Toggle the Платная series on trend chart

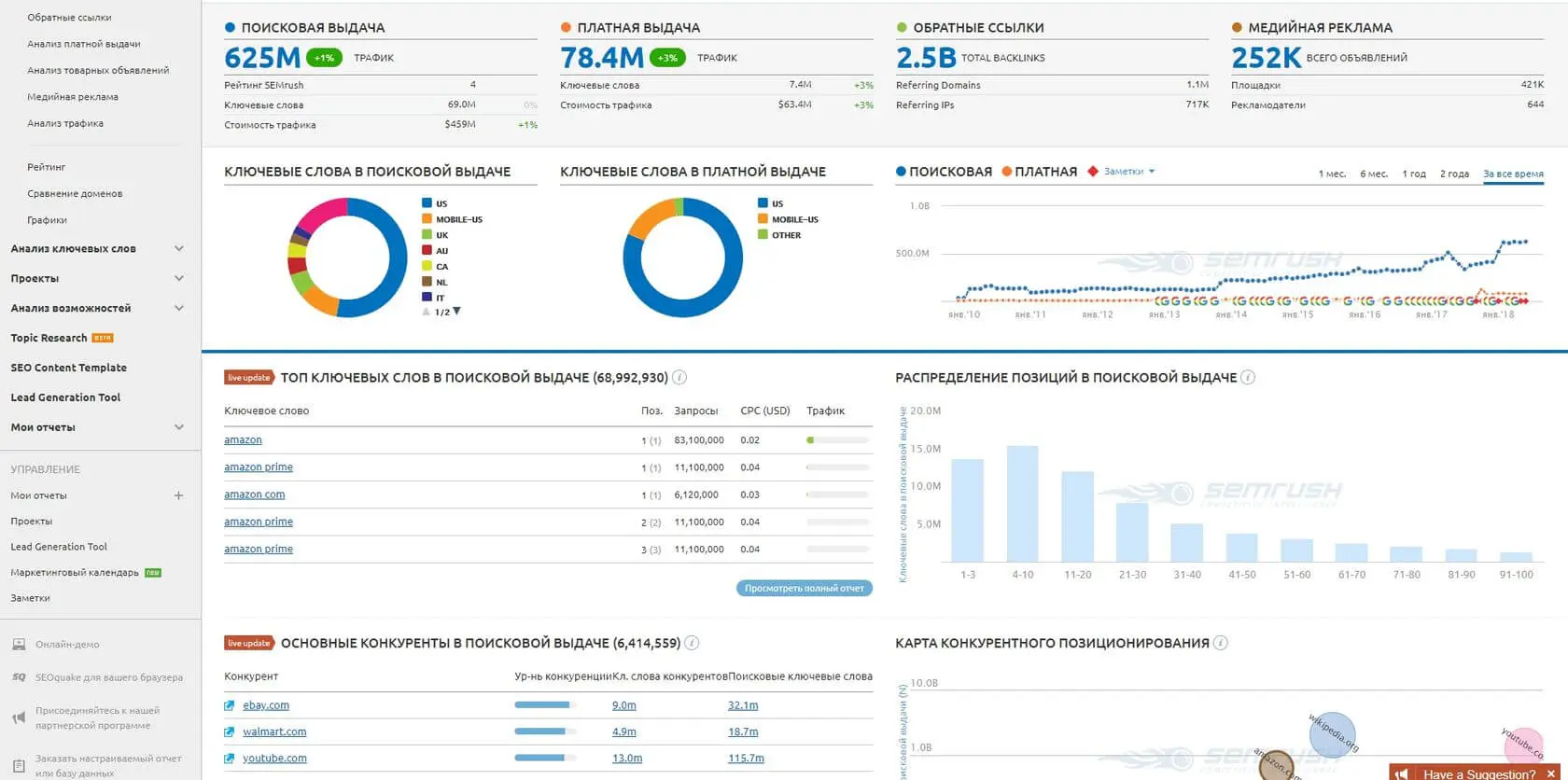pos(1039,172)
